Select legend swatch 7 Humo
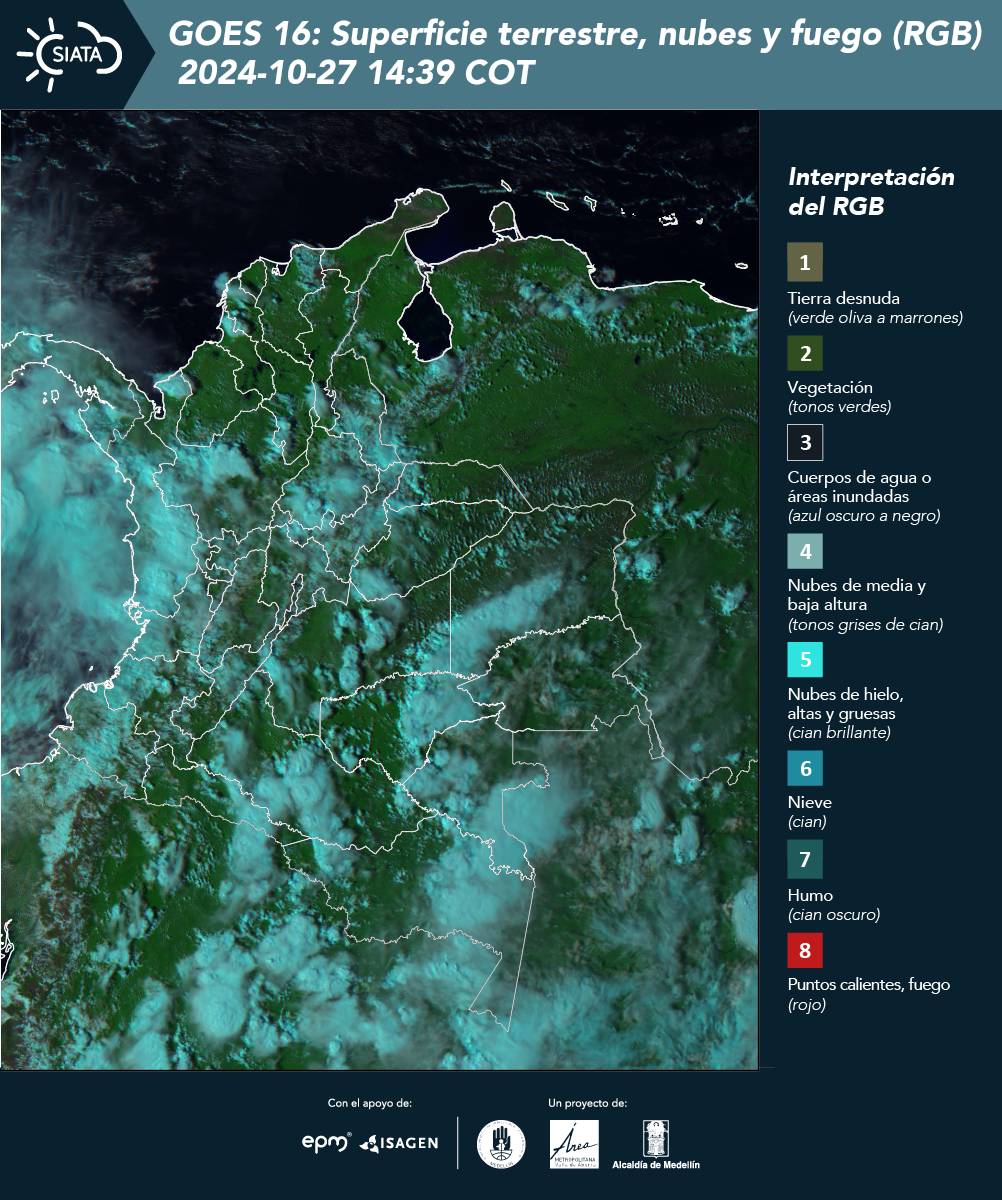The image size is (1002, 1200). [805, 859]
